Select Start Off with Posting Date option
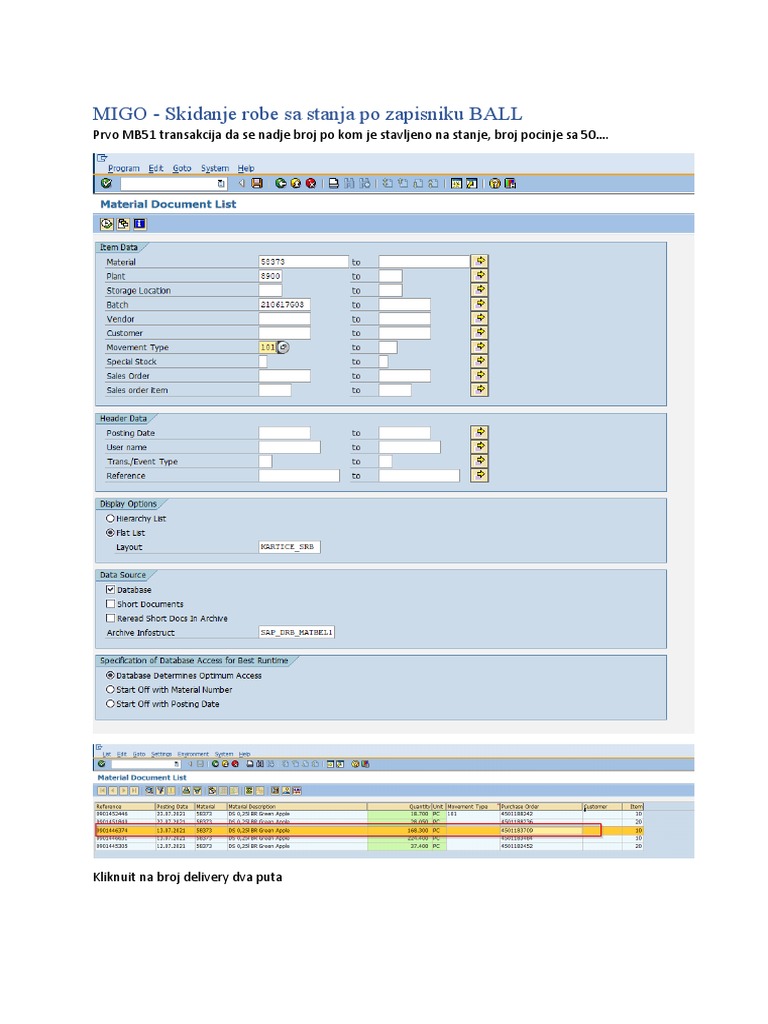Screen dimensions: 768x1024 (x=110, y=704)
